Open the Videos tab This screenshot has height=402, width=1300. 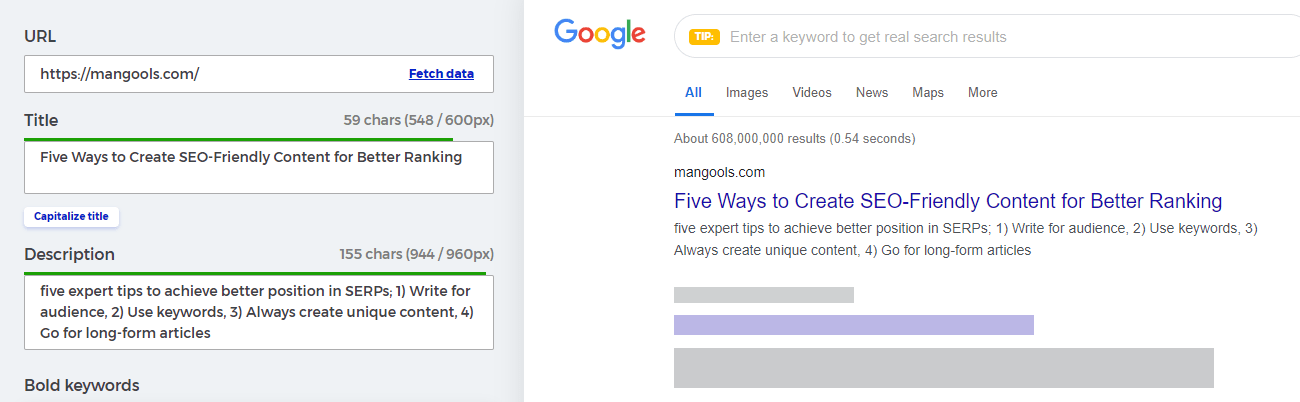[812, 93]
